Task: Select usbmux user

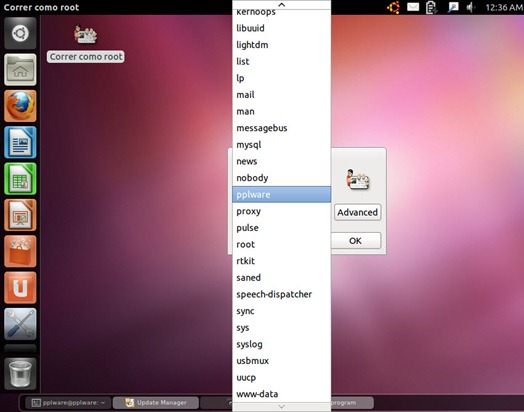Action: click(x=282, y=361)
